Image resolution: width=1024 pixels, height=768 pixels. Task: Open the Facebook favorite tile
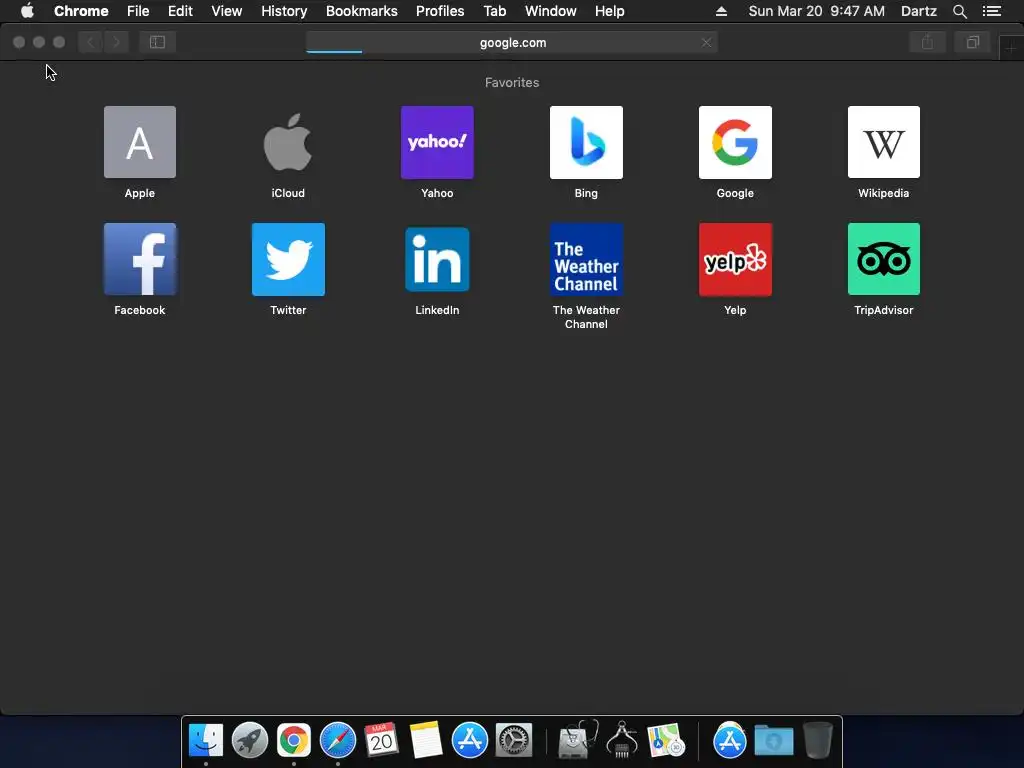pos(140,259)
